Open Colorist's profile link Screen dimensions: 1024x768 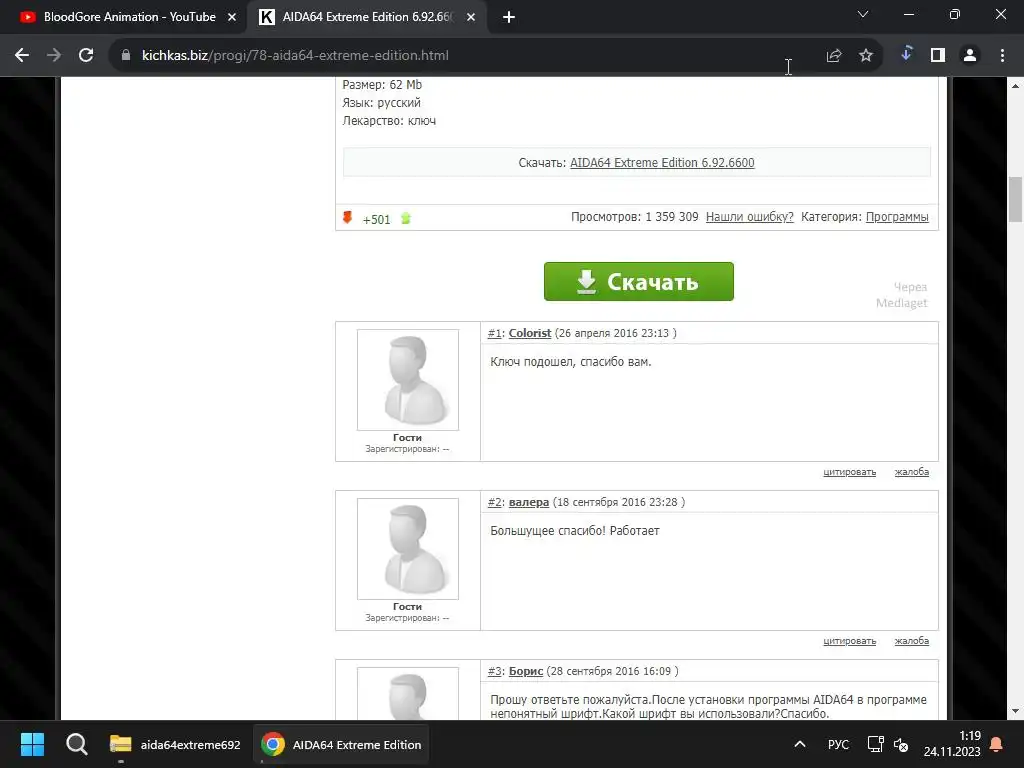click(x=530, y=333)
